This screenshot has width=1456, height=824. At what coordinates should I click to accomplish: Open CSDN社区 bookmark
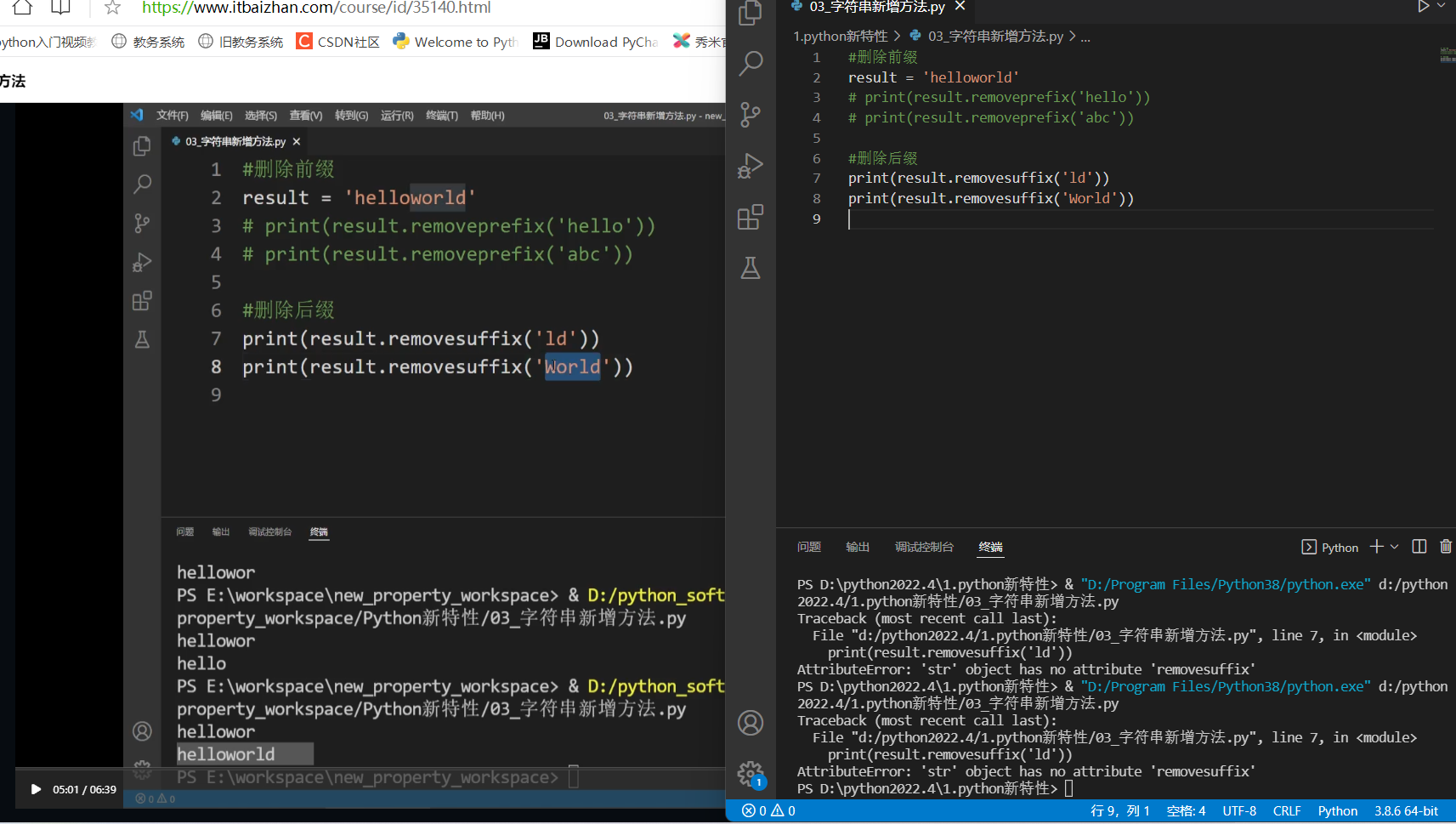pos(338,42)
